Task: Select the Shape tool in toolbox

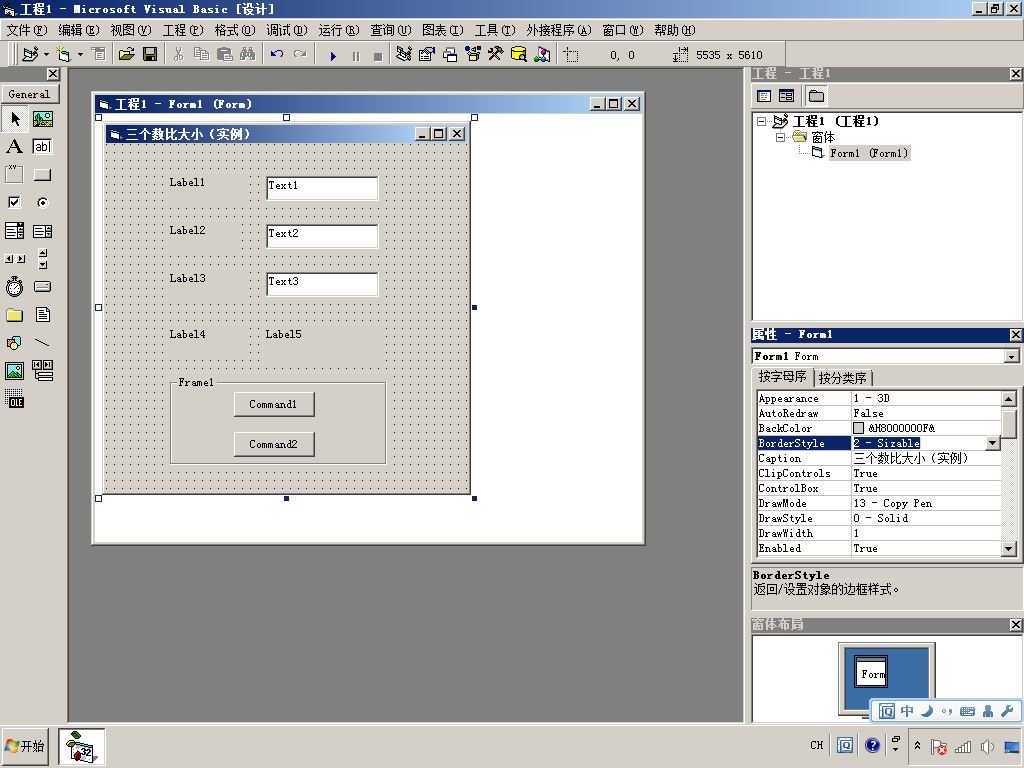Action: tap(14, 342)
